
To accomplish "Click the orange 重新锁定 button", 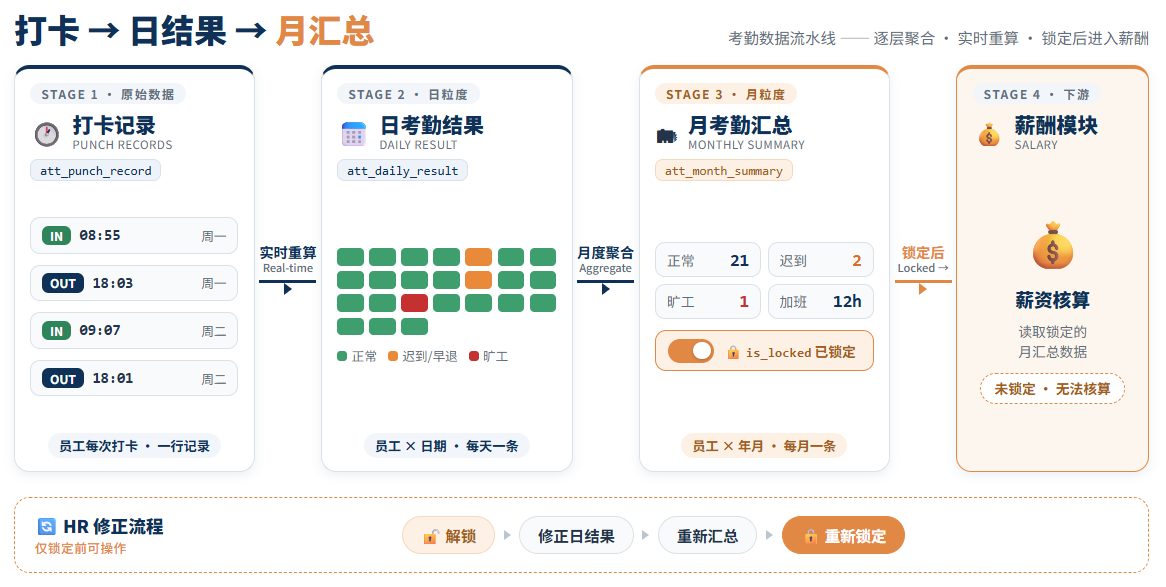I will tap(843, 536).
